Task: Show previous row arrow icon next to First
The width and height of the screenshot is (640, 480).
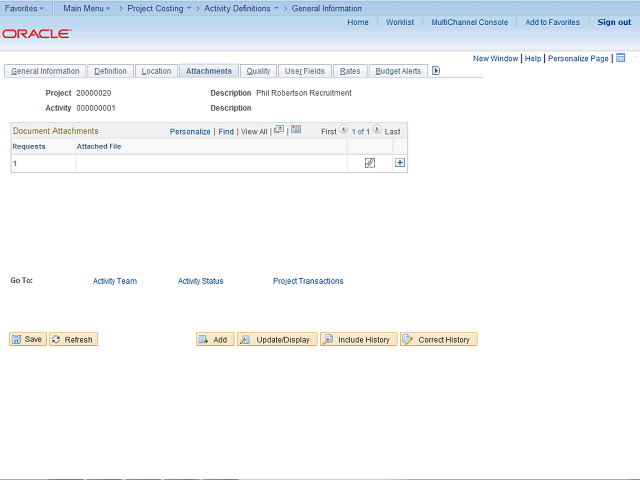Action: pyautogui.click(x=344, y=130)
